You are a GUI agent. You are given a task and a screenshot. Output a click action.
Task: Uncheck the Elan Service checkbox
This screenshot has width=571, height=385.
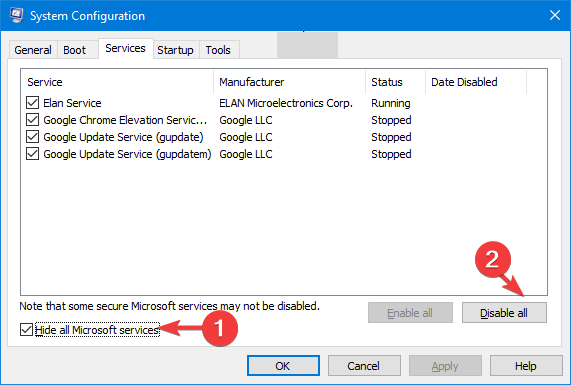[x=32, y=103]
